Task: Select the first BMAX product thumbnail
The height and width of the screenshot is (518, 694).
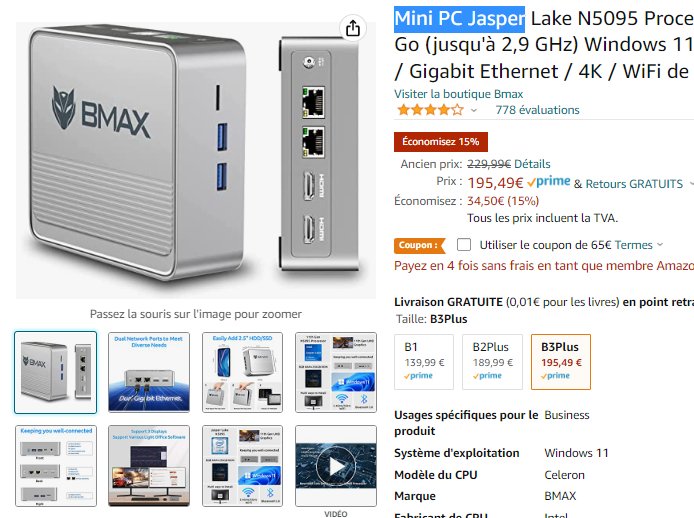Action: click(x=56, y=372)
